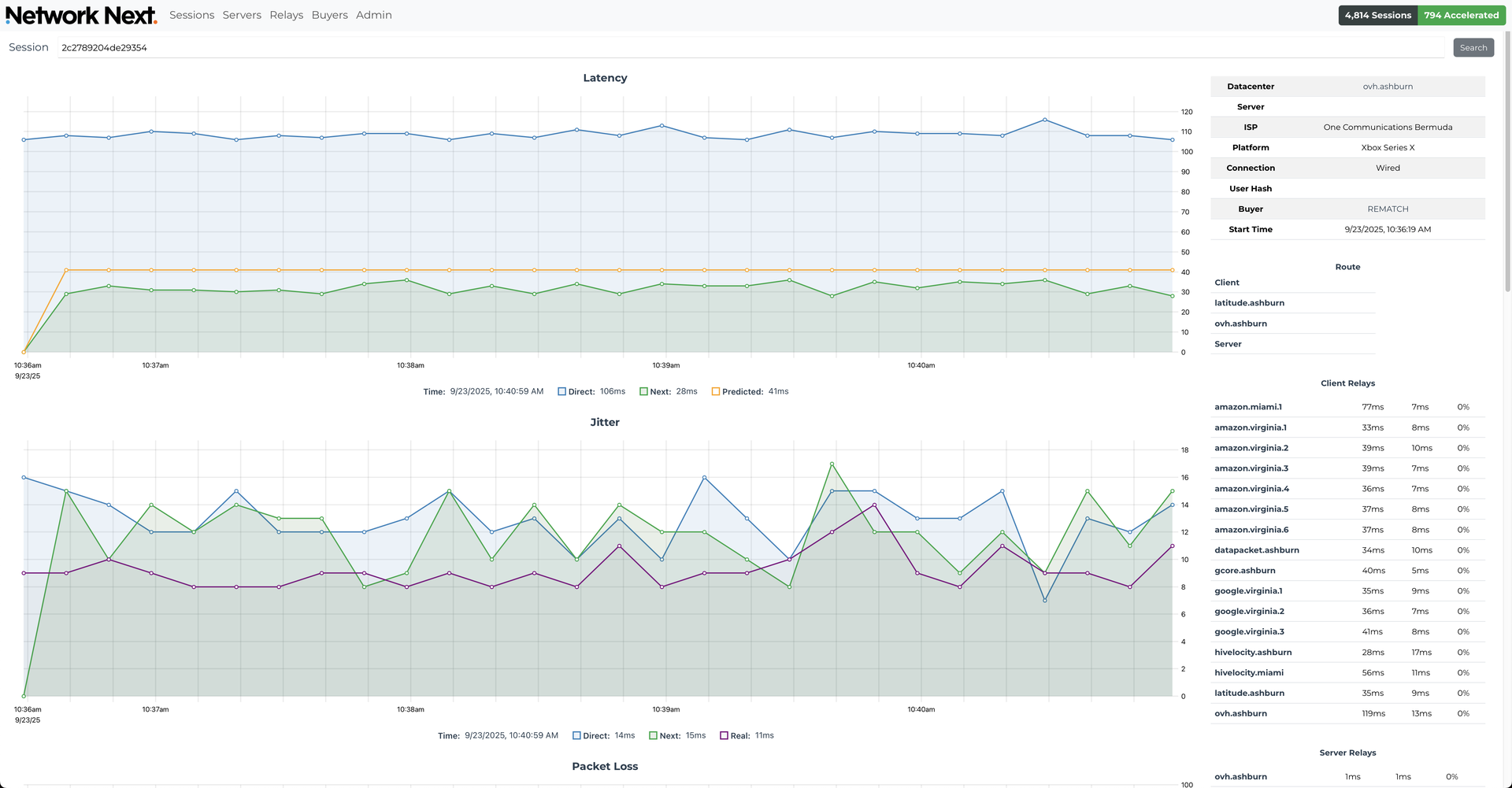Toggle the Direct series in Latency legend
Image resolution: width=1512 pixels, height=788 pixels.
pyautogui.click(x=581, y=392)
